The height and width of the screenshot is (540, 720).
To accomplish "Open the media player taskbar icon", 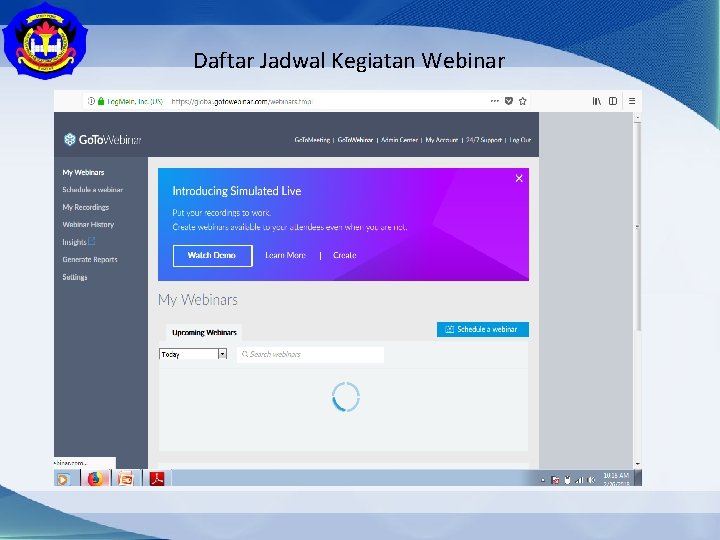I will [x=63, y=479].
